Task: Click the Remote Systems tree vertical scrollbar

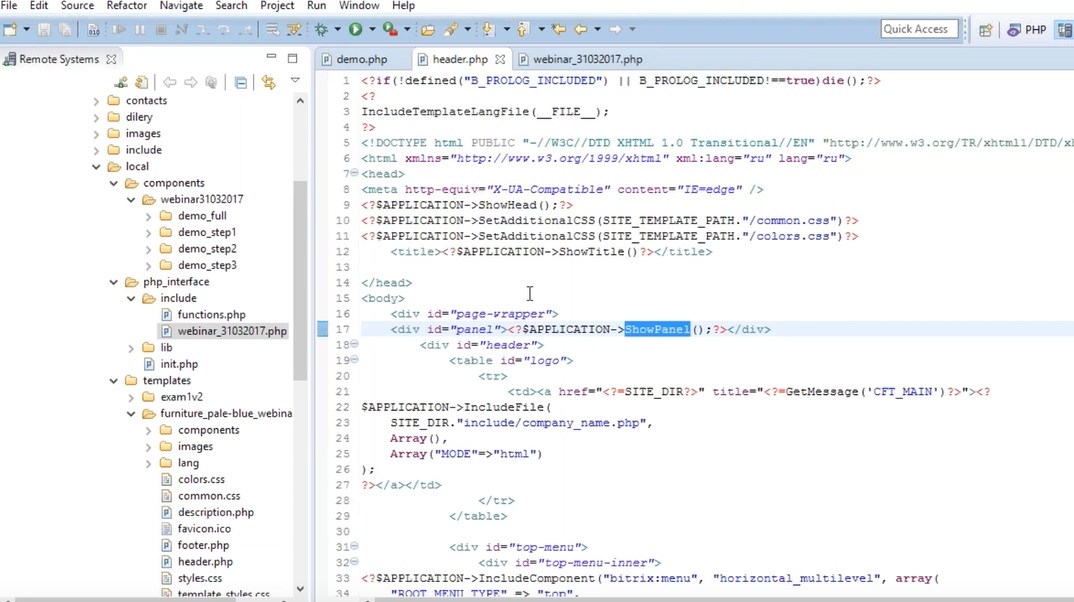Action: [x=300, y=279]
